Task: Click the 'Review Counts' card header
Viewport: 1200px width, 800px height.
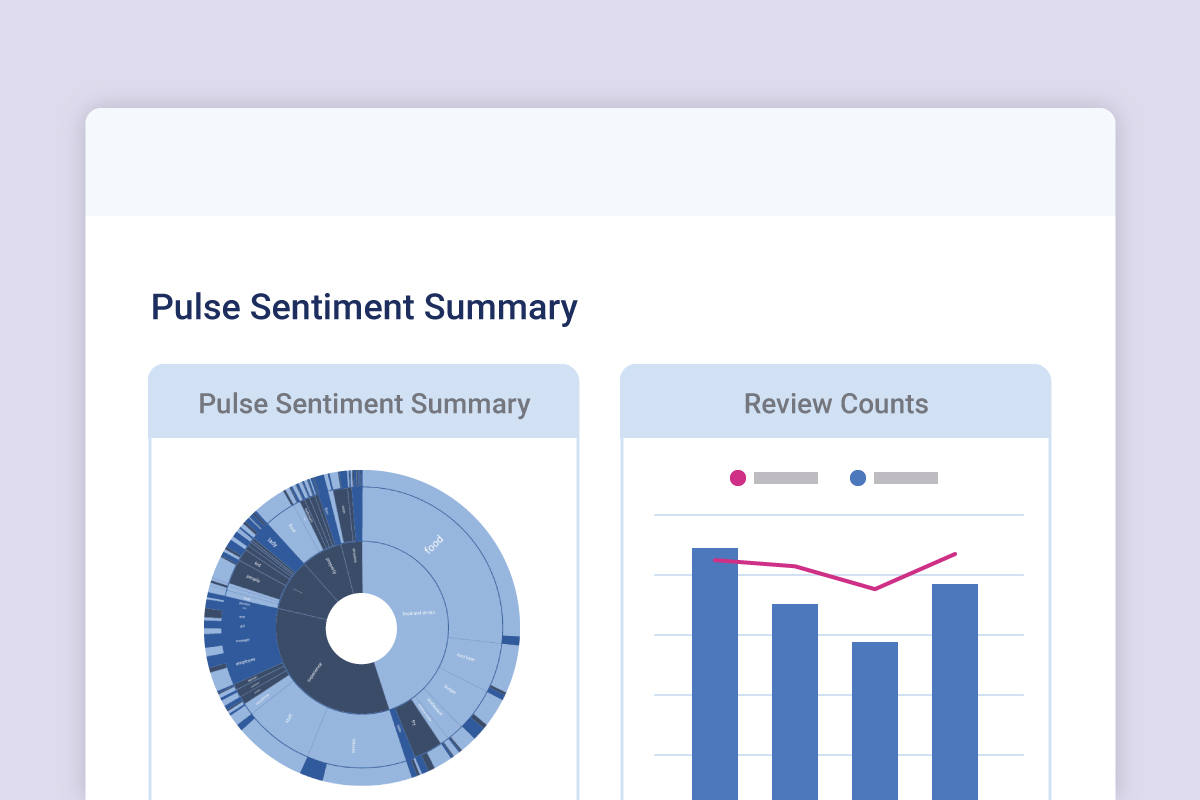Action: pos(835,404)
